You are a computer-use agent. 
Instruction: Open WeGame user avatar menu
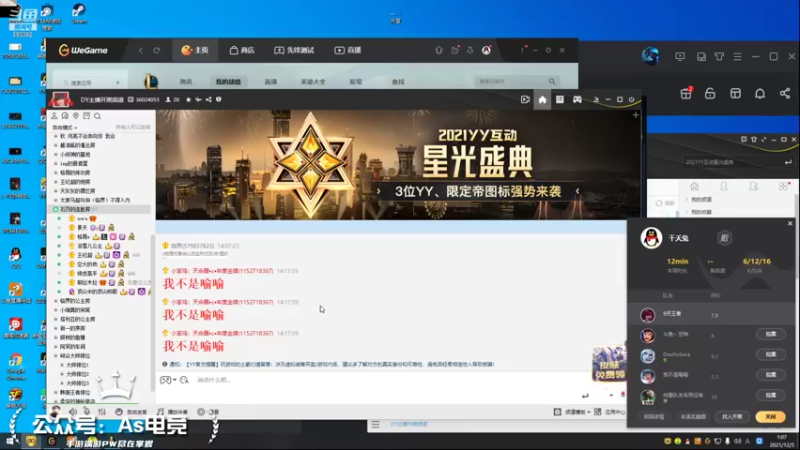click(486, 50)
